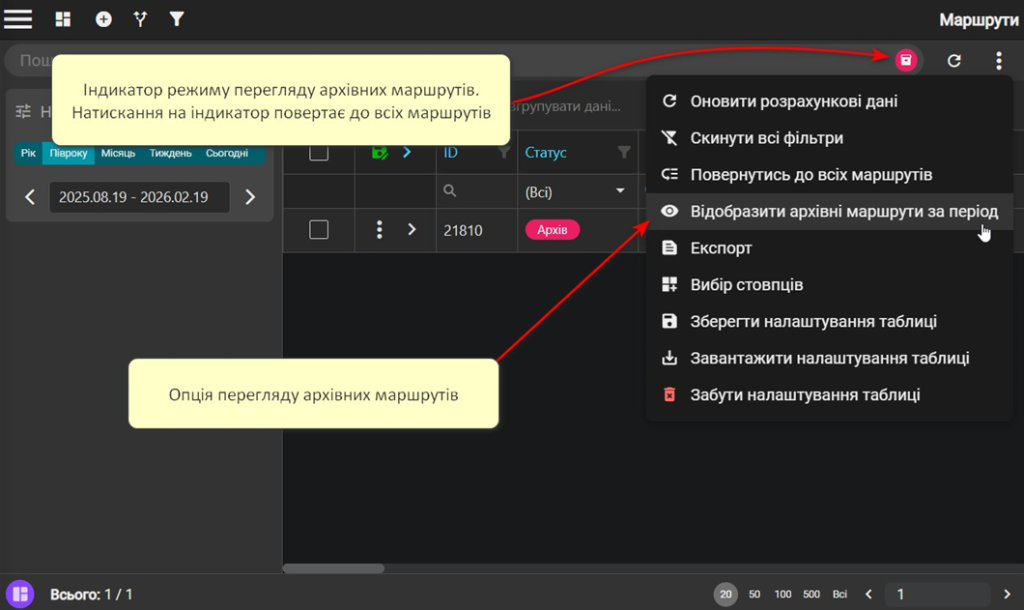Click the green icon in table header
This screenshot has height=610, width=1024.
tap(379, 153)
